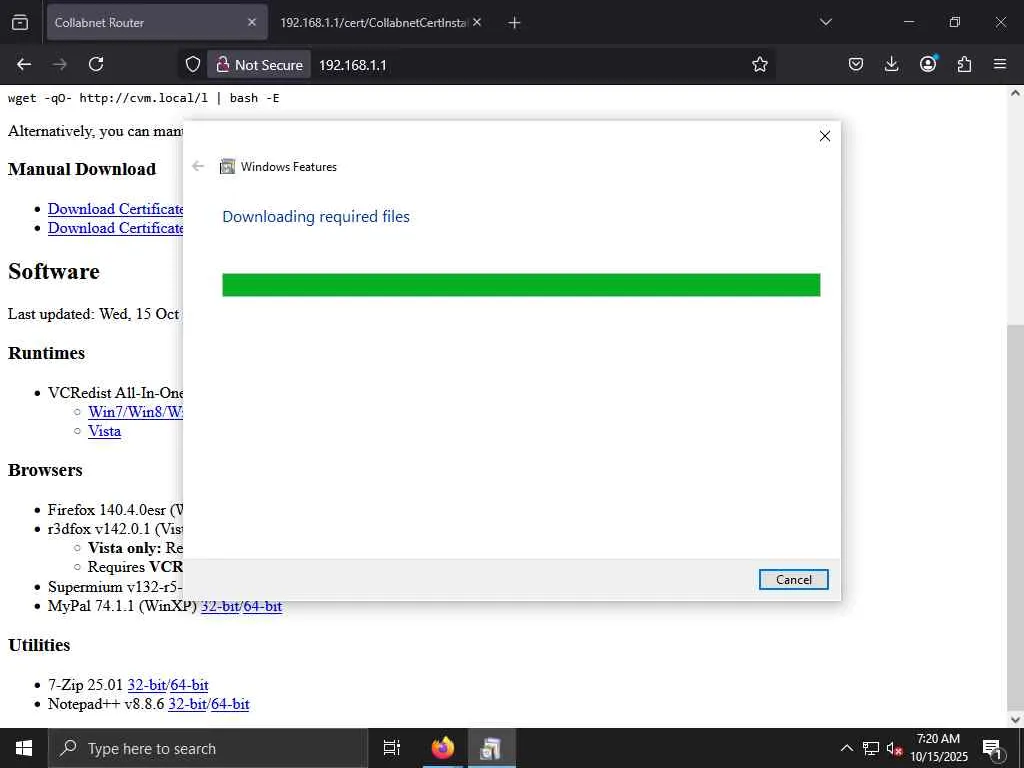
Task: Open the second Download Certificate link
Action: pyautogui.click(x=116, y=228)
